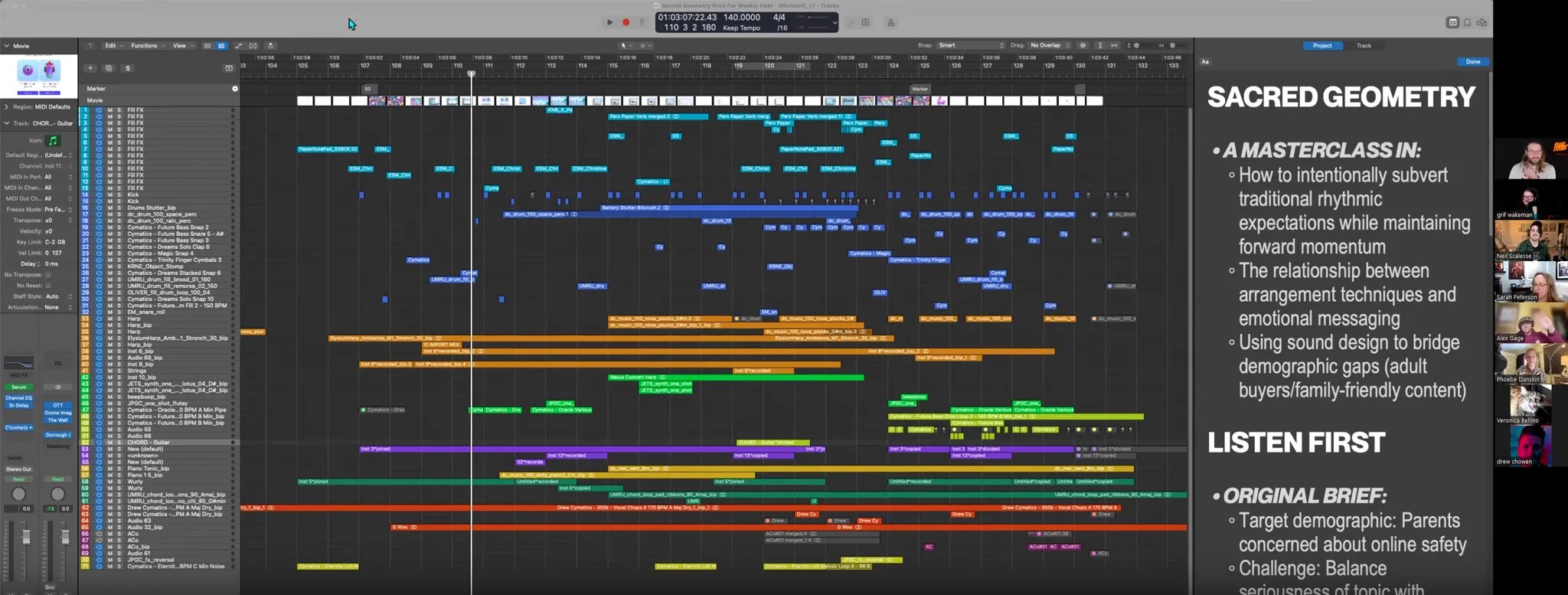The height and width of the screenshot is (595, 1568).
Task: Toggle the cycle capture button next to Record
Action: tap(642, 22)
